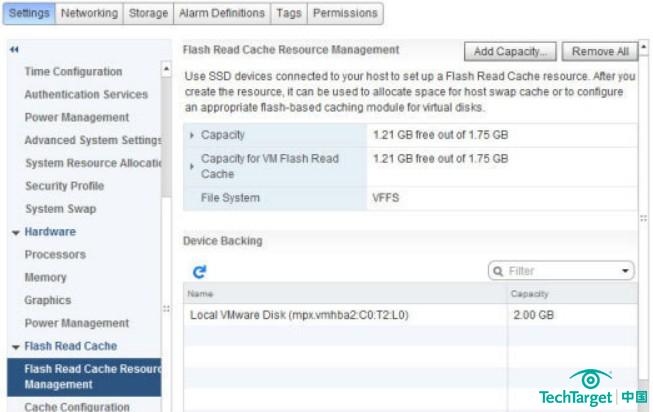Collapse the left navigation pane using double-arrow icon

(x=13, y=49)
